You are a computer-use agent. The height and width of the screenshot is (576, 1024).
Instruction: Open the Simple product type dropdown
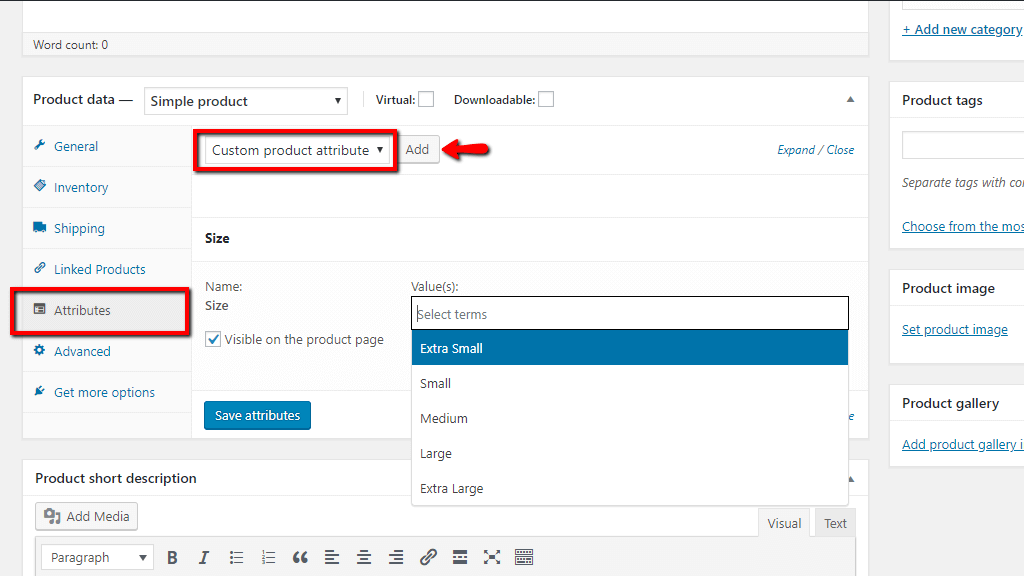245,101
